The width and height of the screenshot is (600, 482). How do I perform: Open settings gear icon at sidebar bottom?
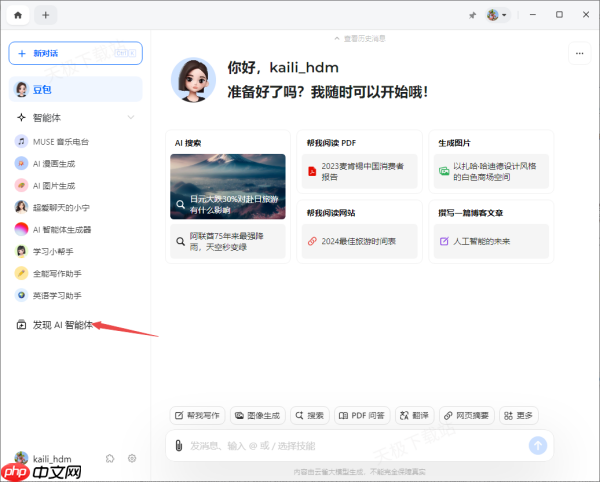click(132, 458)
